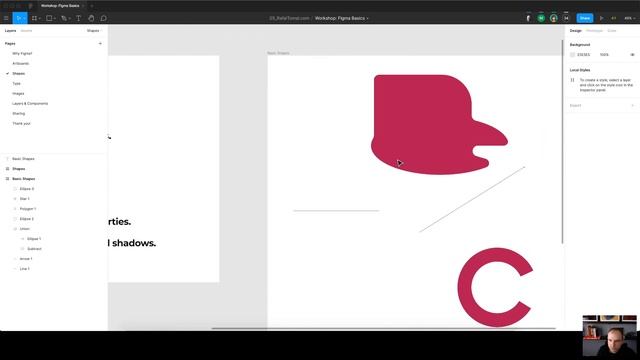The height and width of the screenshot is (360, 640).
Task: Select the diagonal arrow line on canvas
Action: tap(472, 199)
